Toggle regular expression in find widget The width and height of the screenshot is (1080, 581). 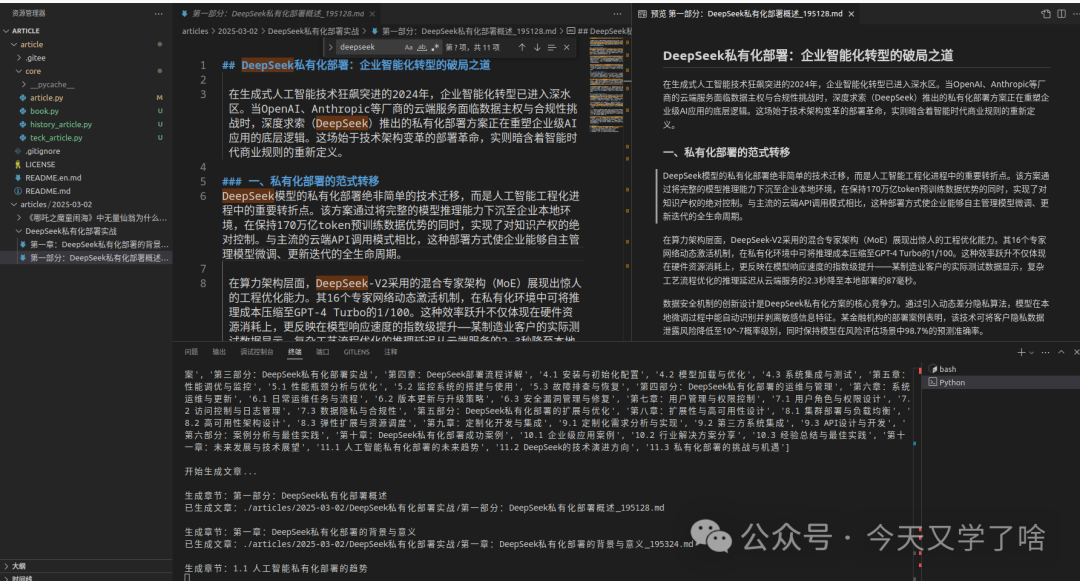point(435,47)
